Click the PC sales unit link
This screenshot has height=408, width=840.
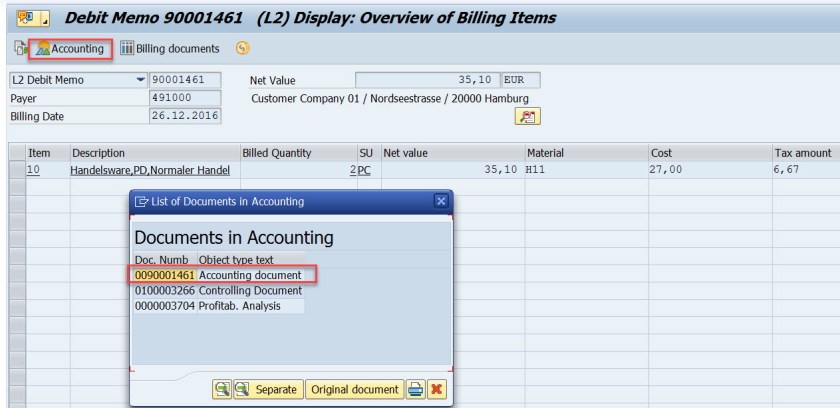(x=364, y=170)
